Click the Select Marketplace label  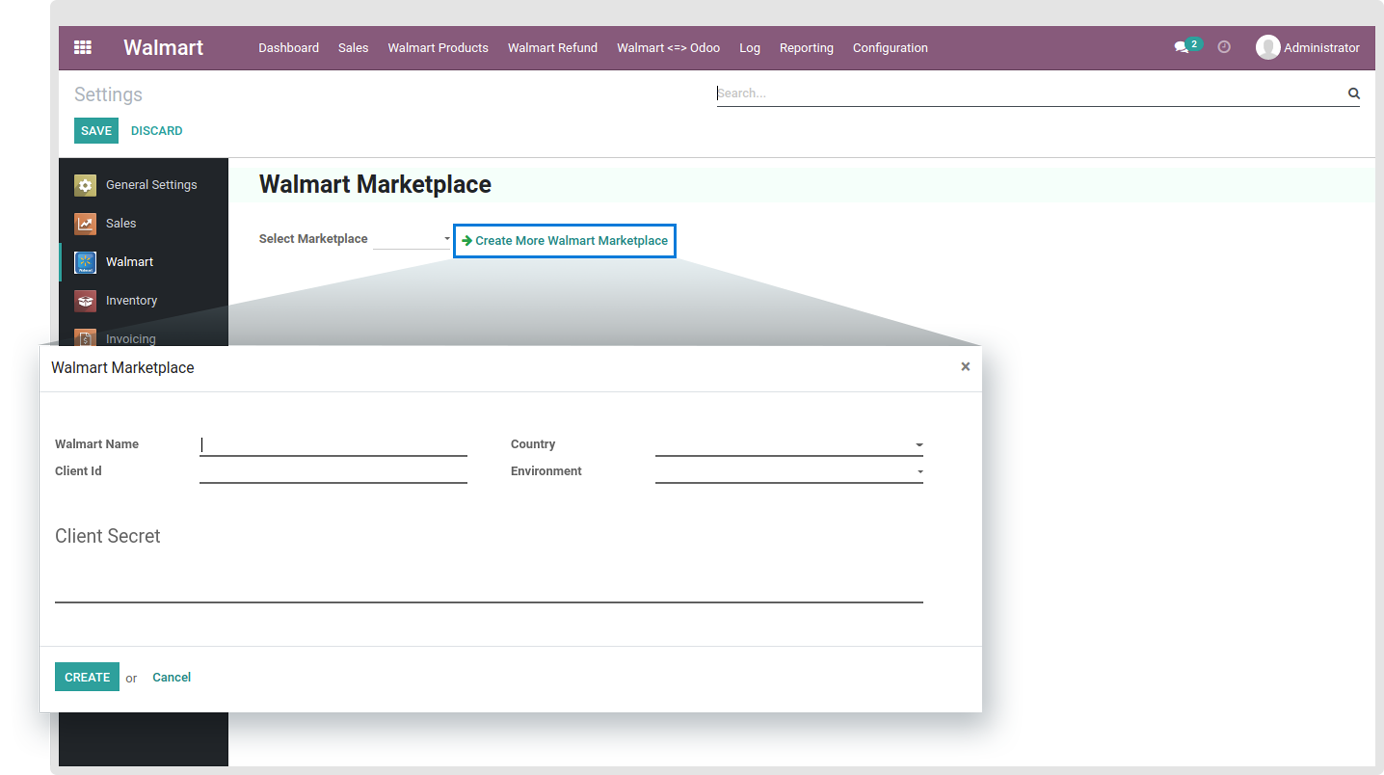313,239
